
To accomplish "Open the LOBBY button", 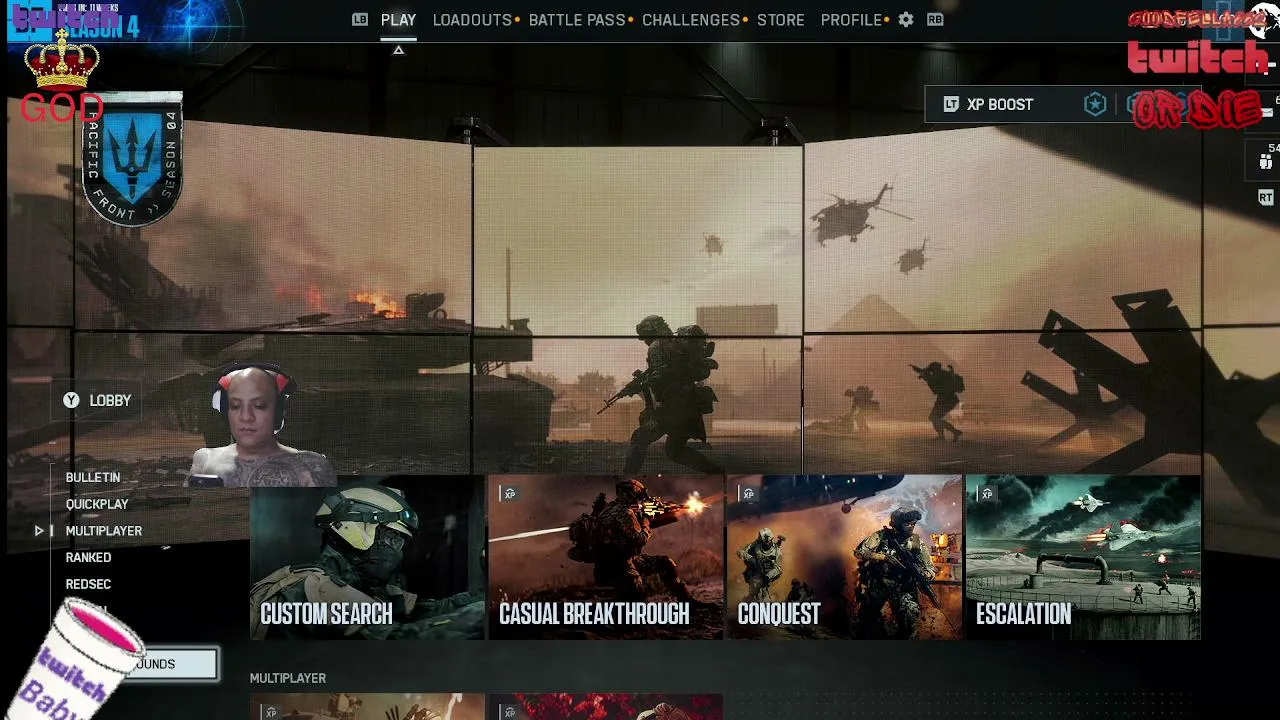I will pyautogui.click(x=98, y=400).
